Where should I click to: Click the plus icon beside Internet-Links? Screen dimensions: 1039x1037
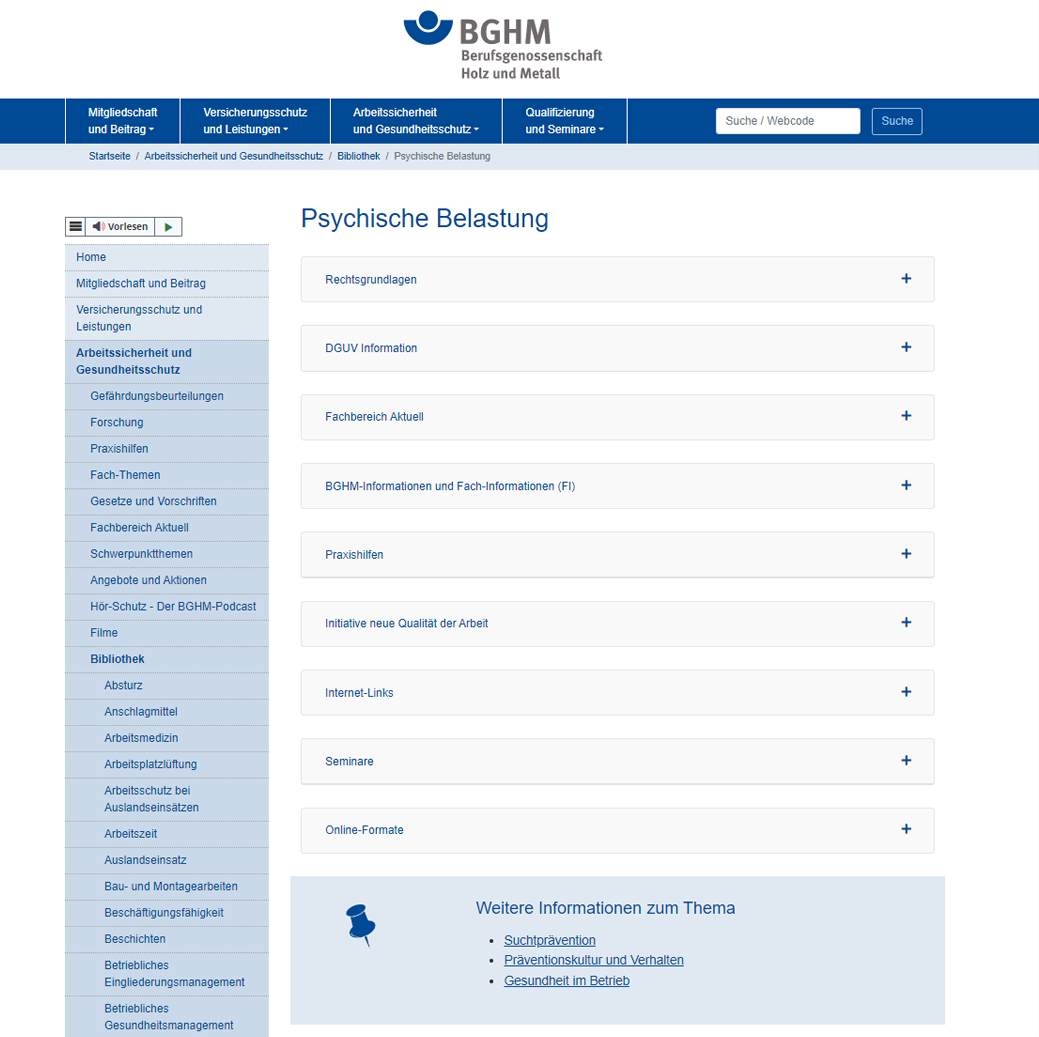pos(906,692)
